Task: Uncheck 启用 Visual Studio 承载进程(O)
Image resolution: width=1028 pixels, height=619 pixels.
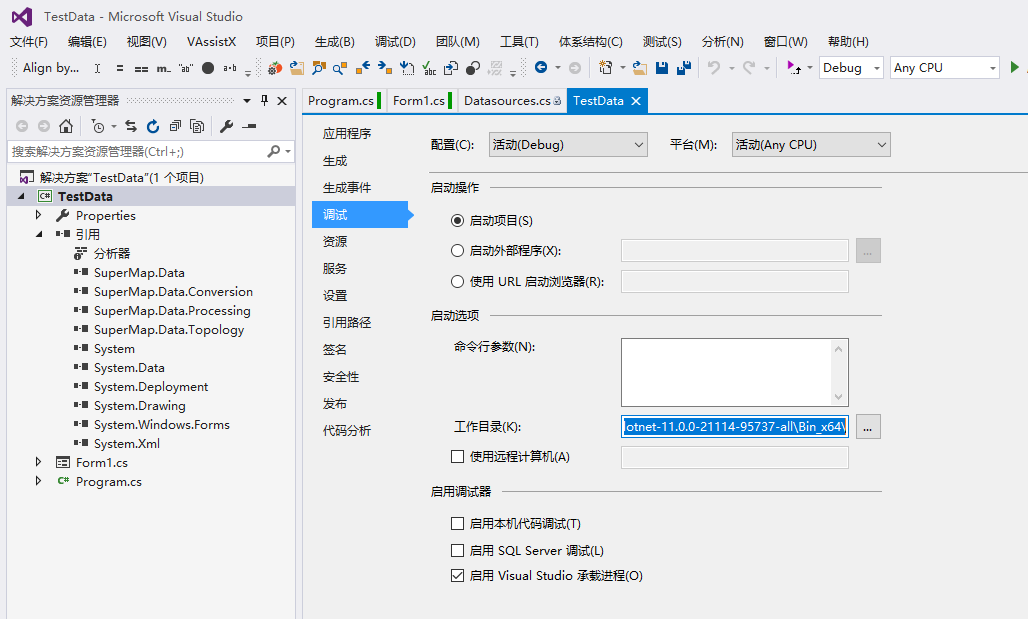Action: tap(458, 576)
